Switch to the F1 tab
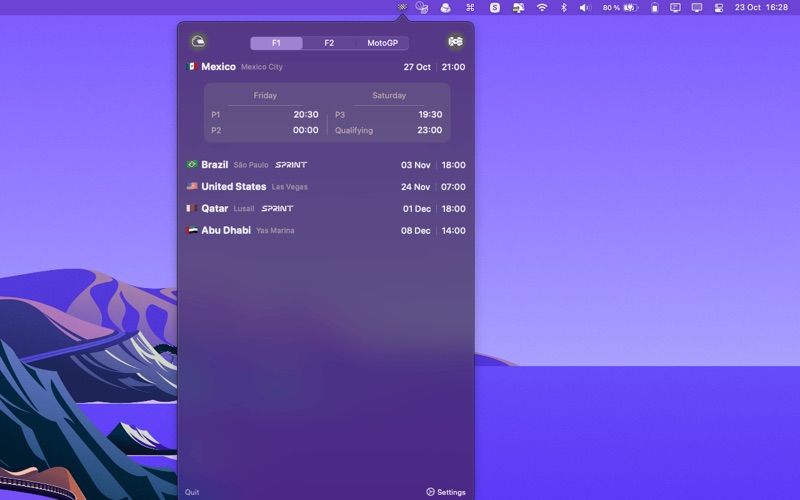The height and width of the screenshot is (500, 800). 276,43
